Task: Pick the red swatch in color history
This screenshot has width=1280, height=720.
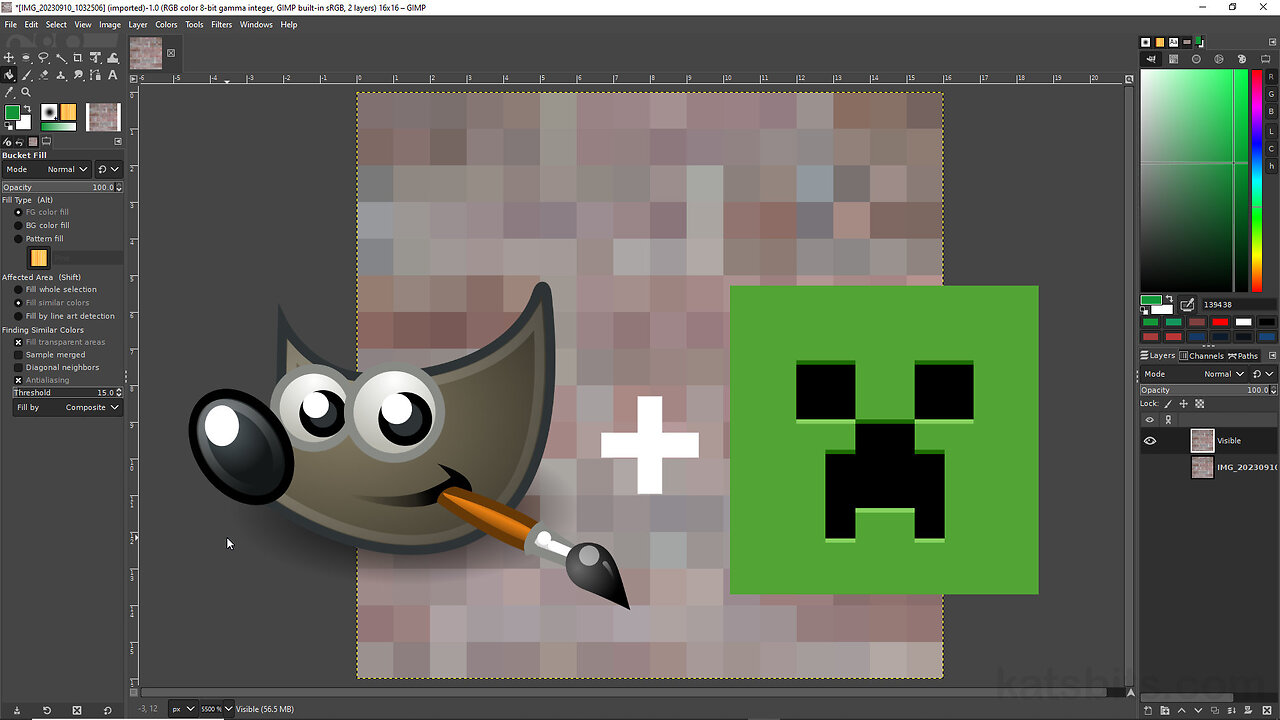Action: coord(1220,322)
